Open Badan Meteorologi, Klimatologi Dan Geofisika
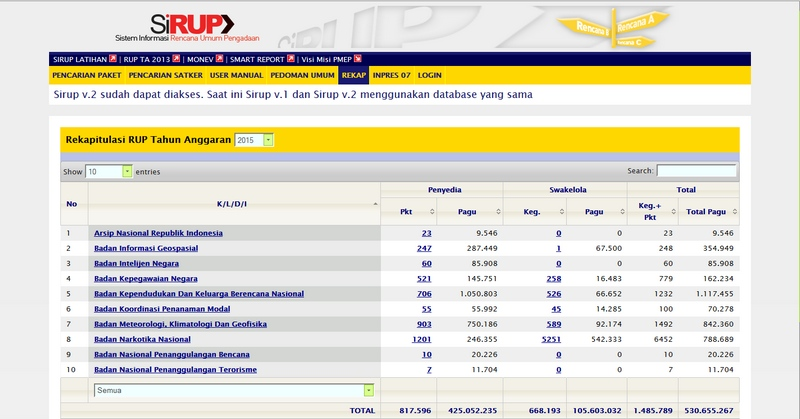 point(180,324)
